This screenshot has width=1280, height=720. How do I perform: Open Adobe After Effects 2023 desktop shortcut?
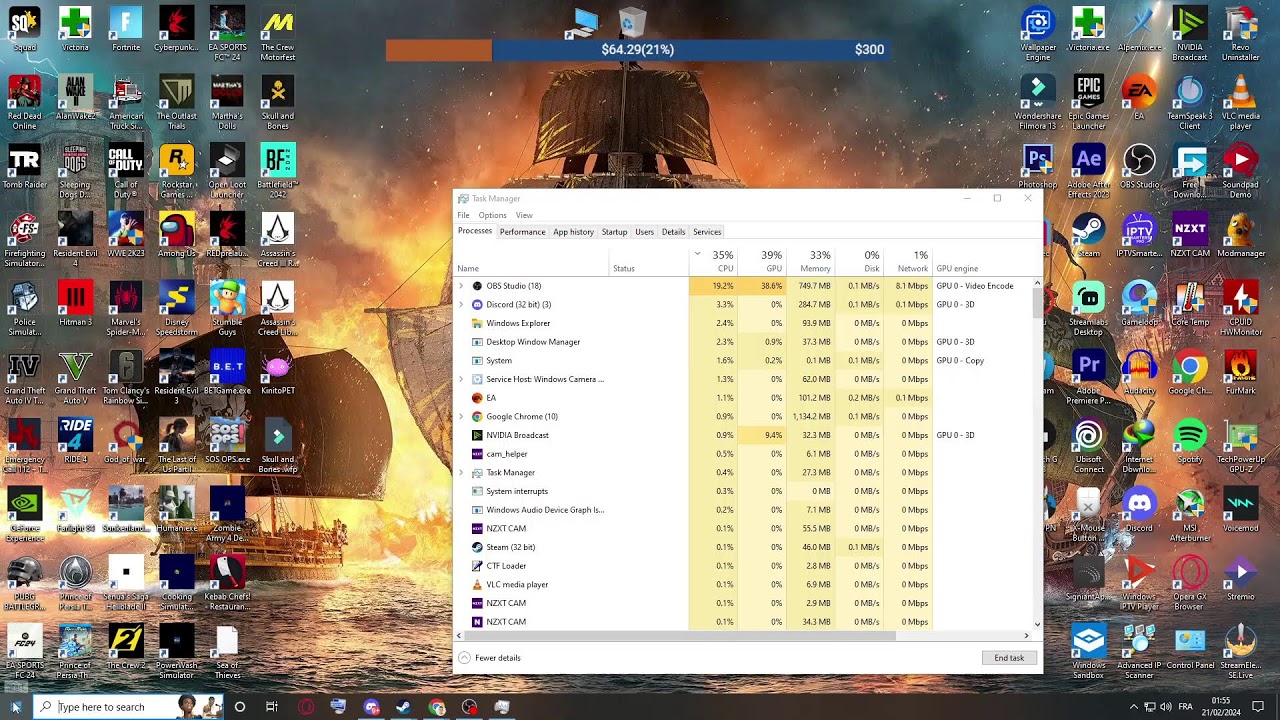point(1088,171)
